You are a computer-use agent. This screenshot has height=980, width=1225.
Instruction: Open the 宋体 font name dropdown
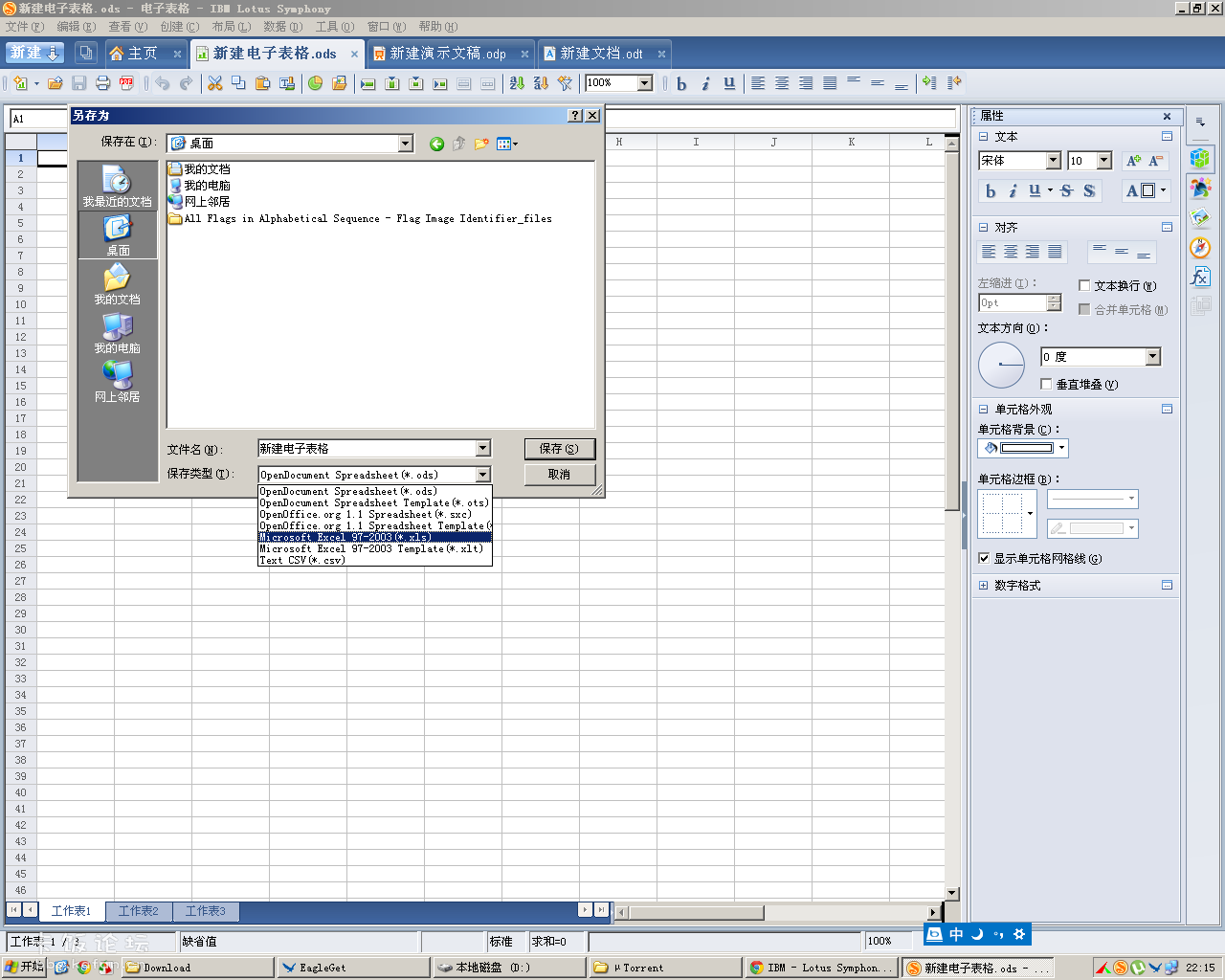pos(1053,161)
